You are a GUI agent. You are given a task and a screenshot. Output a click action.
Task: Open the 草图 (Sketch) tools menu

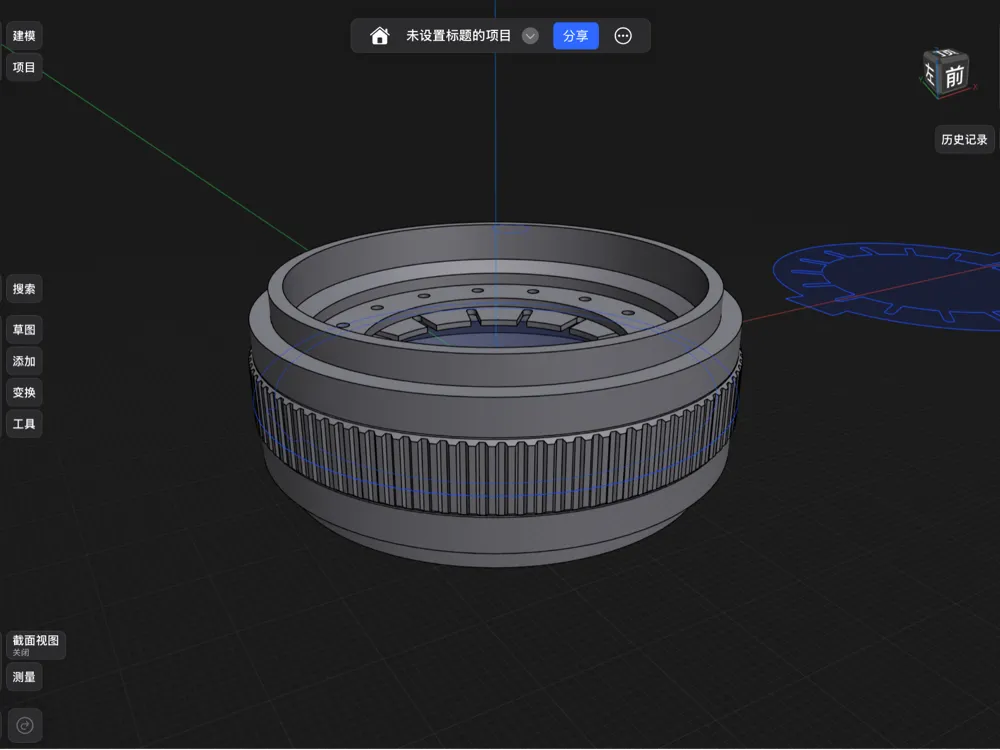[24, 330]
